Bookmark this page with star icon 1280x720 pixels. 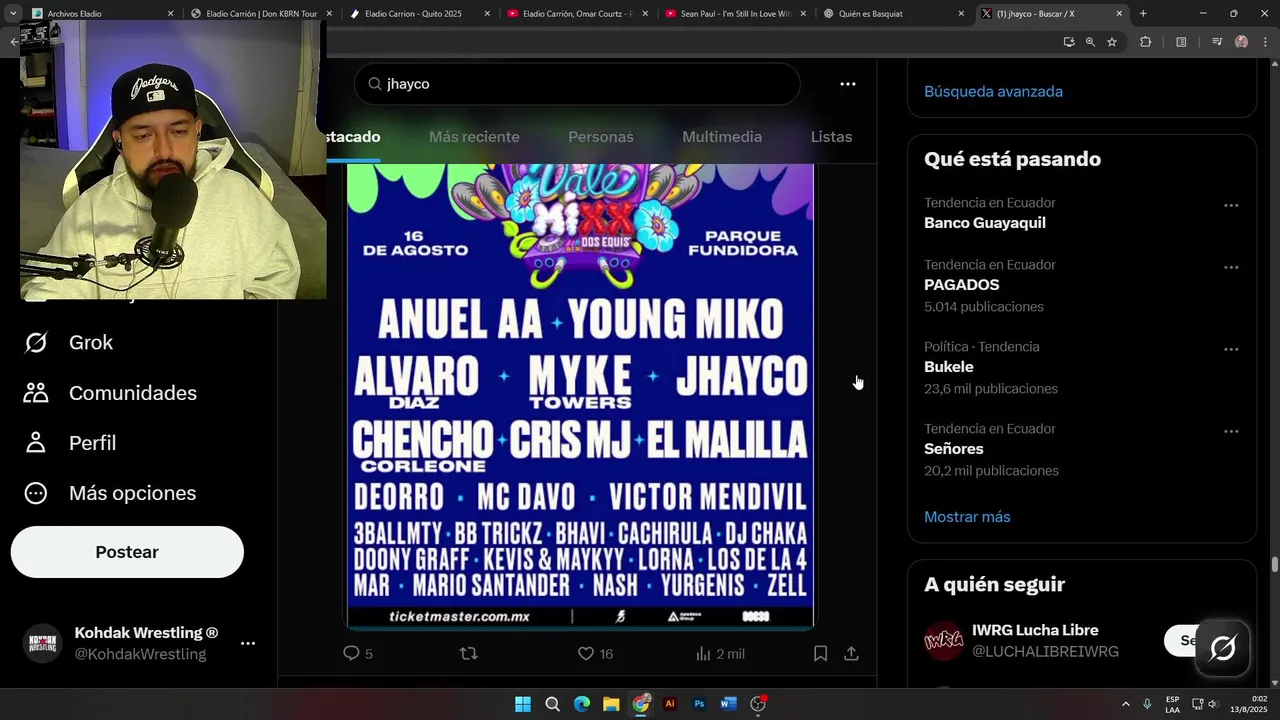click(1111, 42)
